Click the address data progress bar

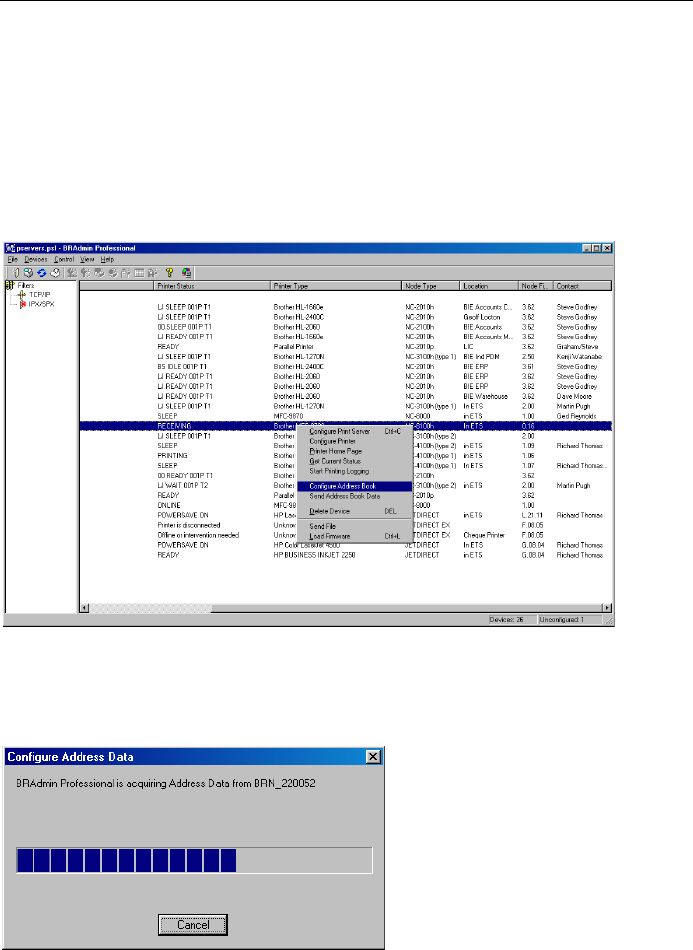[x=194, y=860]
